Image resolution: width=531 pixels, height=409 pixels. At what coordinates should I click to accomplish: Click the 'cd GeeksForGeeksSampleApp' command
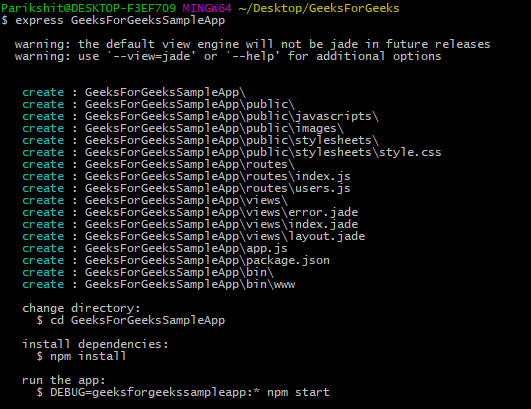click(131, 320)
